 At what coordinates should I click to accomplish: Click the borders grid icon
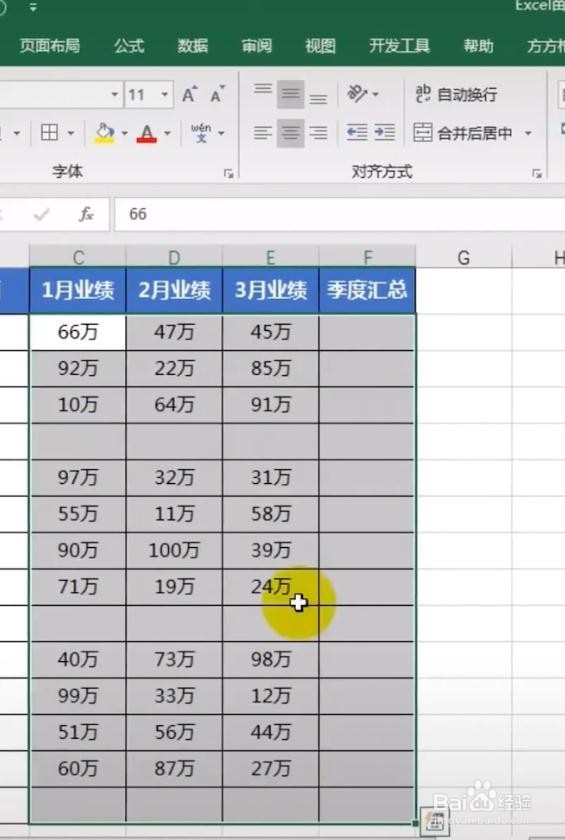(x=49, y=132)
